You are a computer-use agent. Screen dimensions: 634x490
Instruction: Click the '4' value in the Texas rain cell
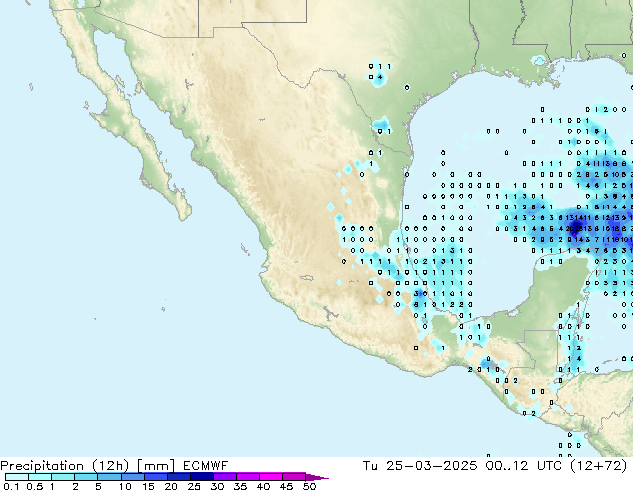[x=380, y=77]
